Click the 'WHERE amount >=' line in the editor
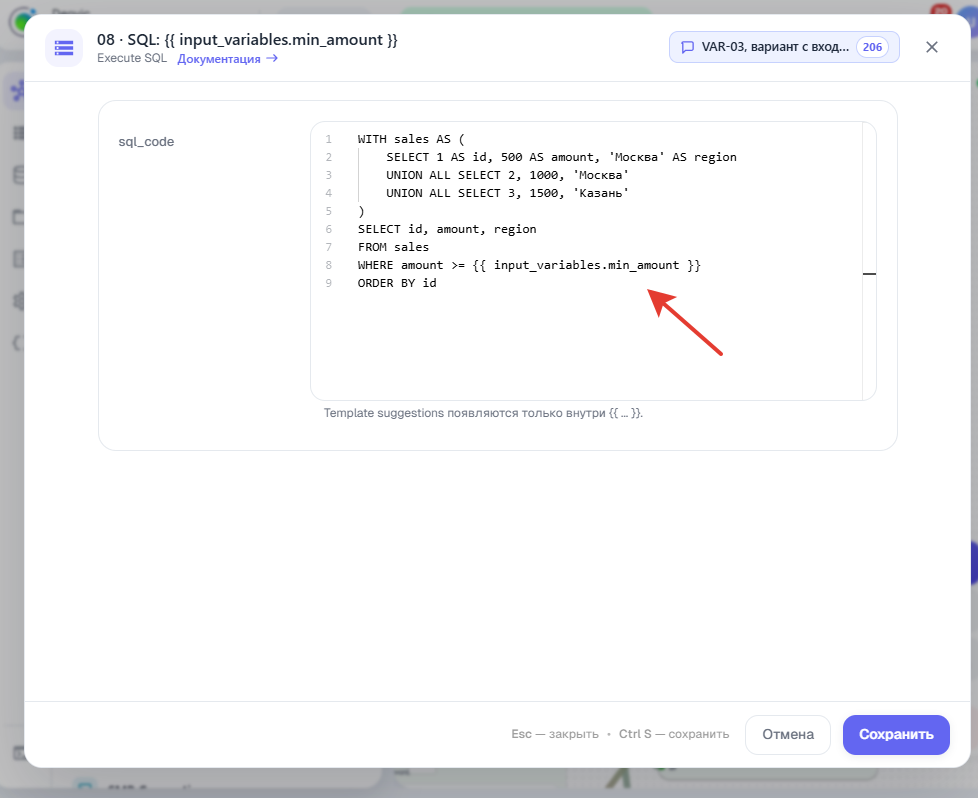The height and width of the screenshot is (798, 978). click(529, 265)
